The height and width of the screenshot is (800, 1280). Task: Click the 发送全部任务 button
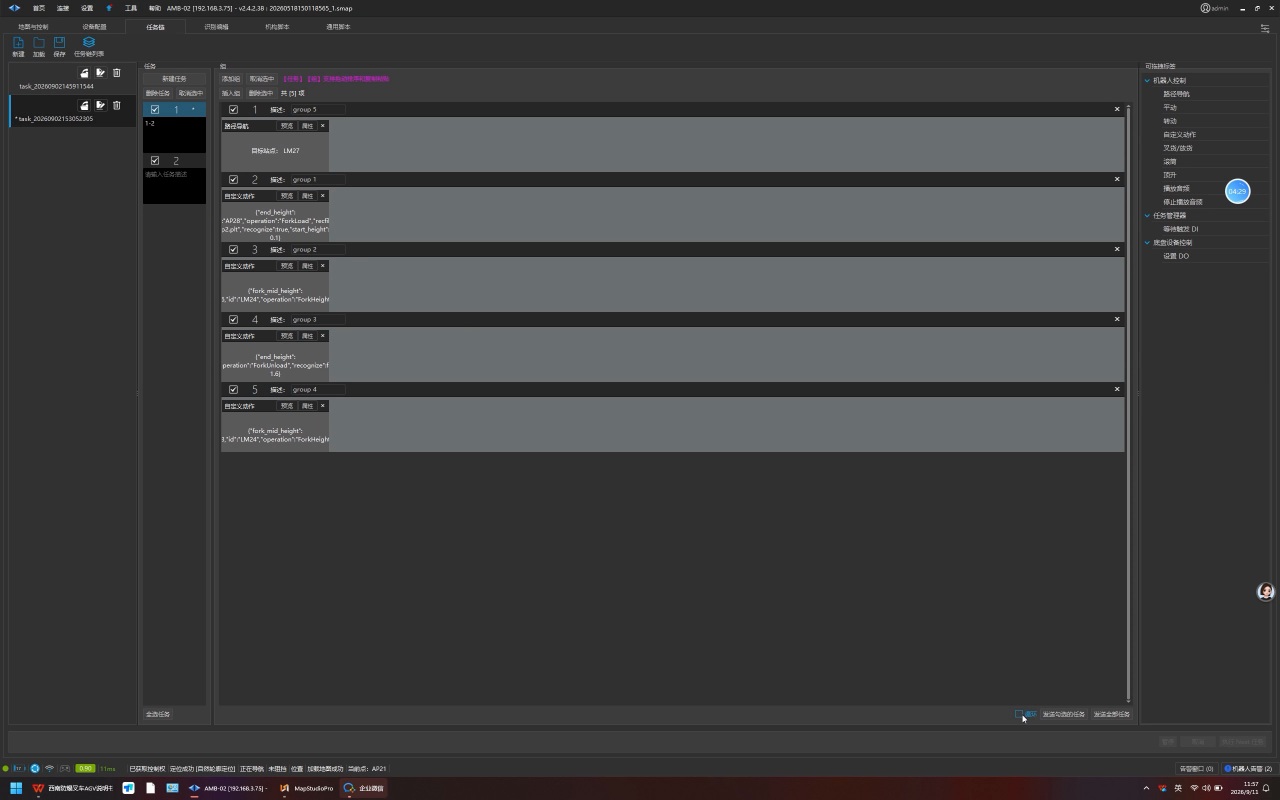1111,714
